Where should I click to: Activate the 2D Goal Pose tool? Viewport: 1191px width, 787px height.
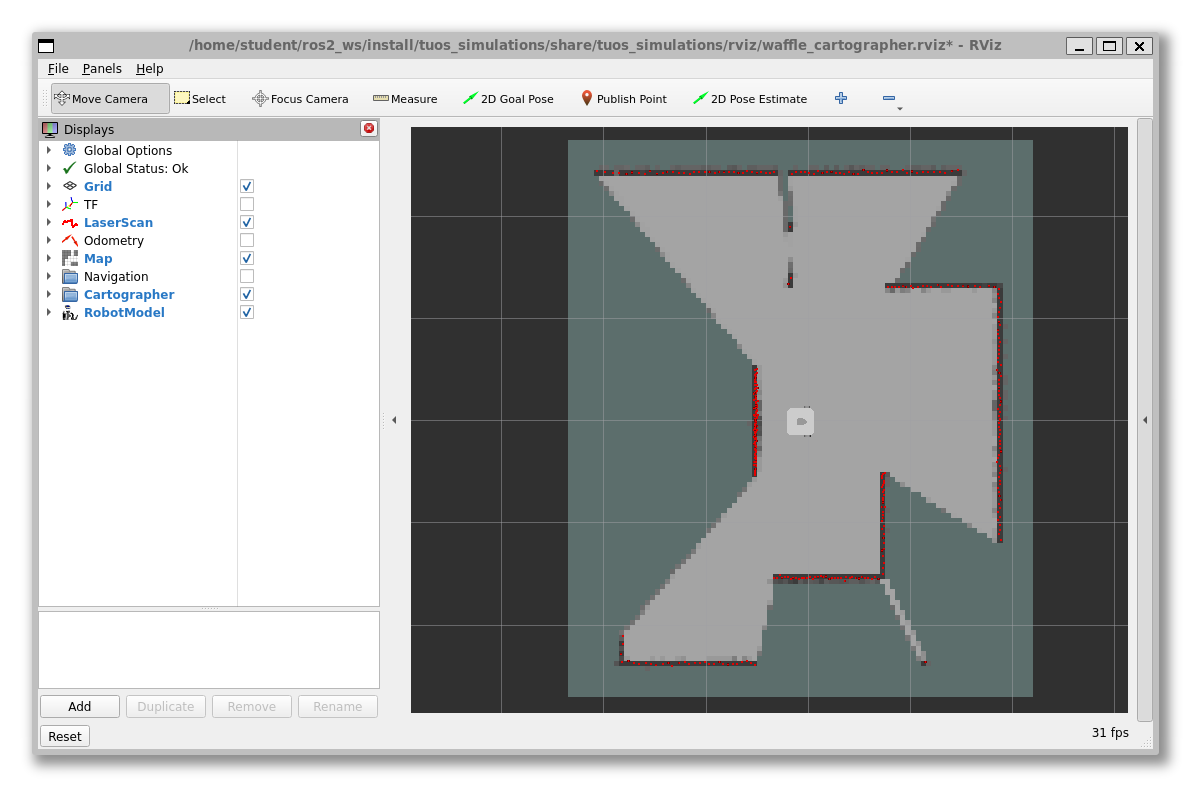[508, 99]
